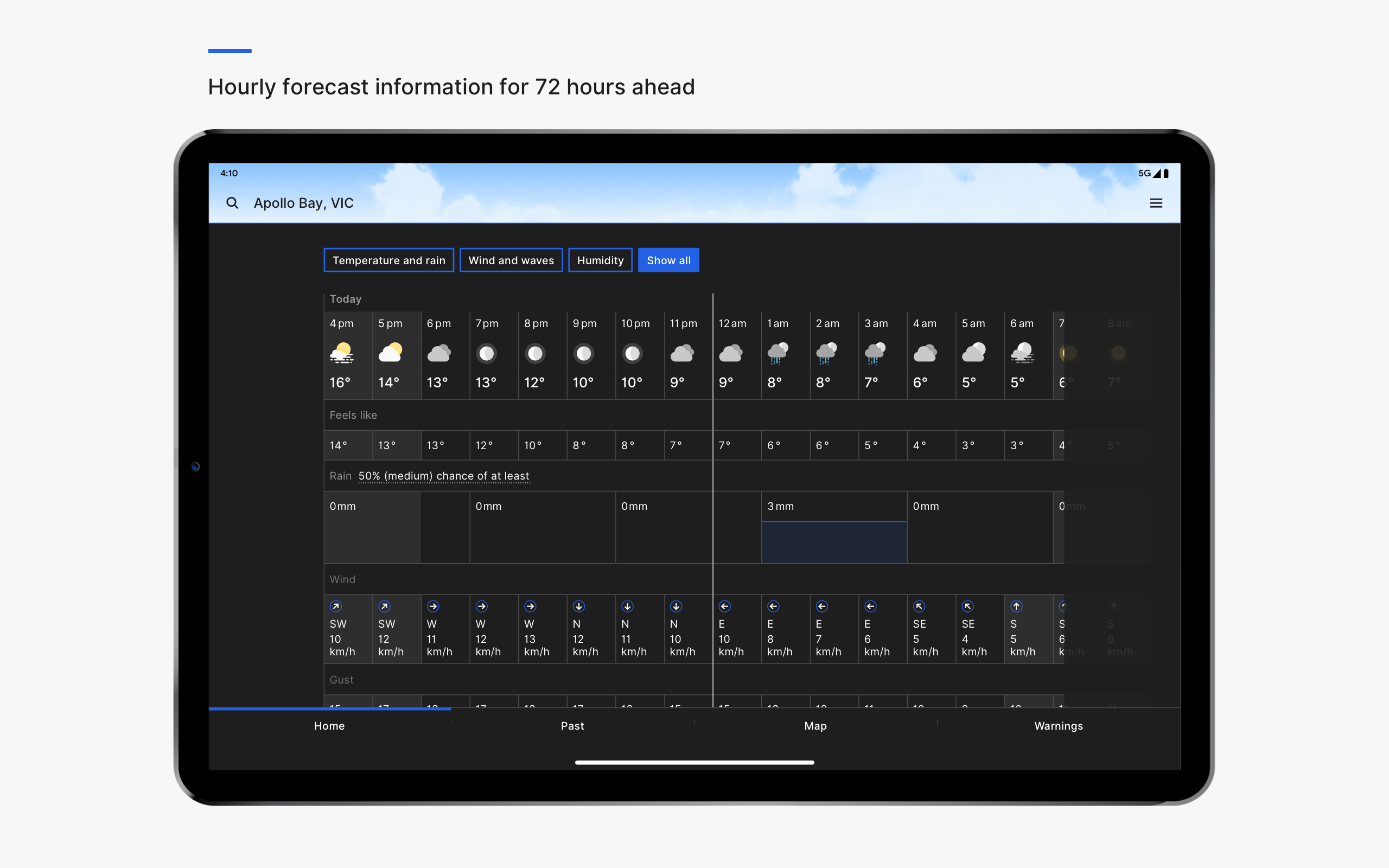Viewport: 1389px width, 868px height.
Task: Click the 4 pm southwest wind arrow icon
Action: click(x=336, y=606)
